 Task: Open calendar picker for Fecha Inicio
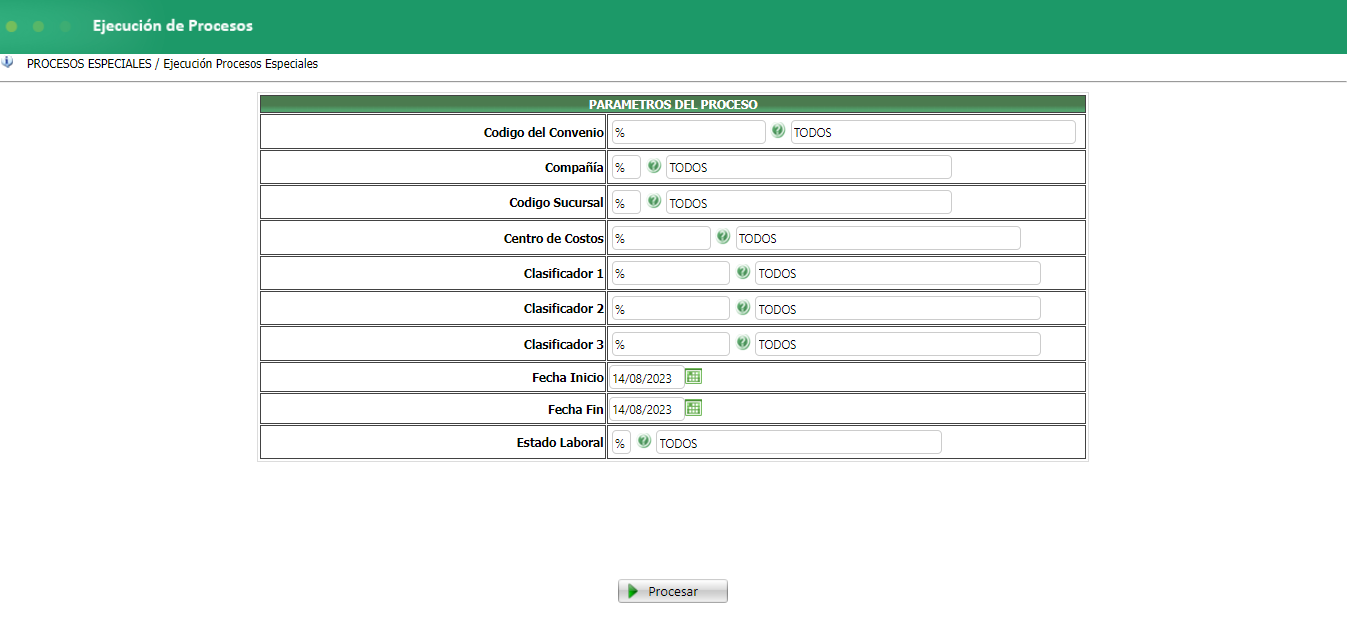click(x=694, y=376)
